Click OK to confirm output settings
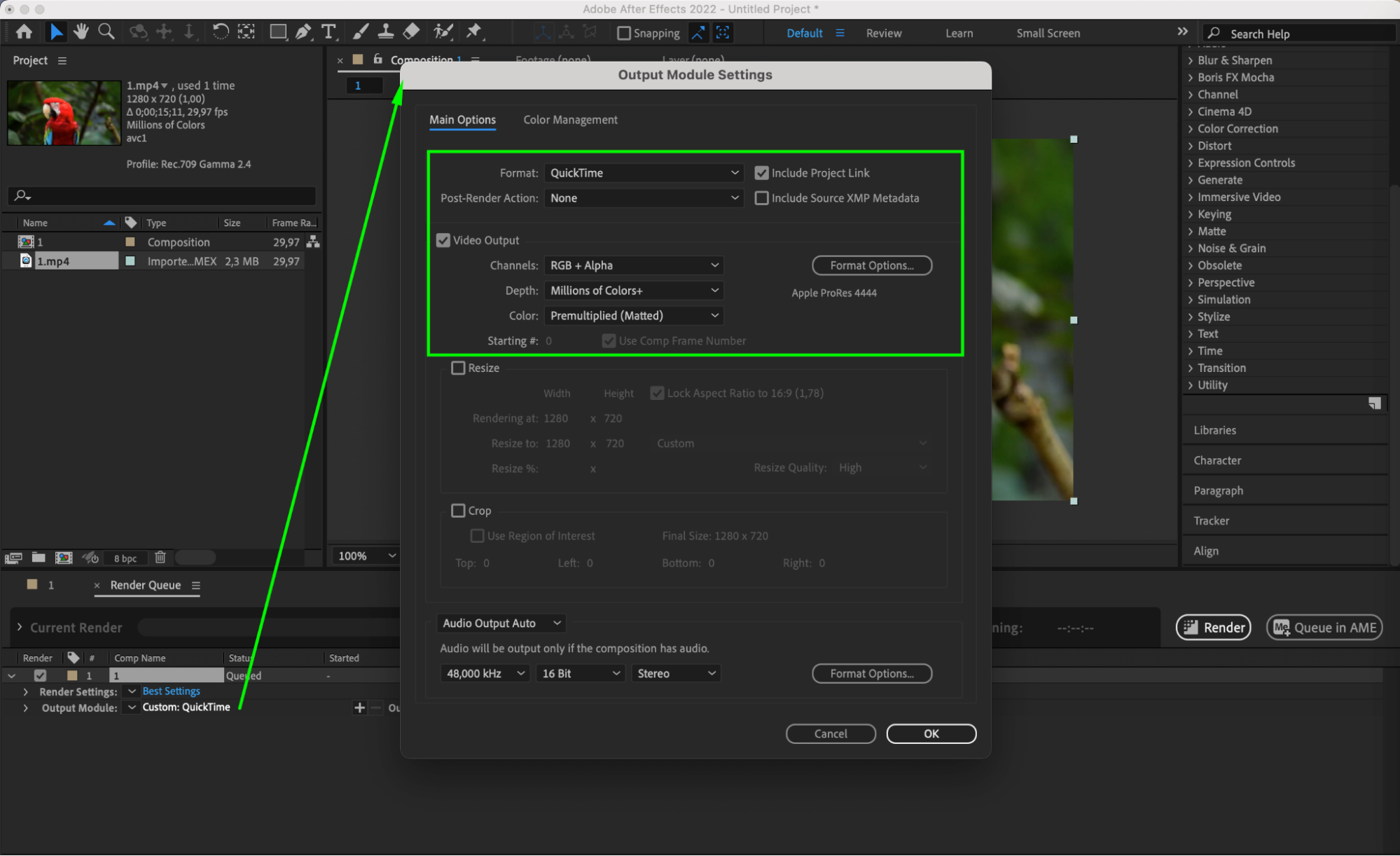Image resolution: width=1400 pixels, height=856 pixels. point(929,734)
